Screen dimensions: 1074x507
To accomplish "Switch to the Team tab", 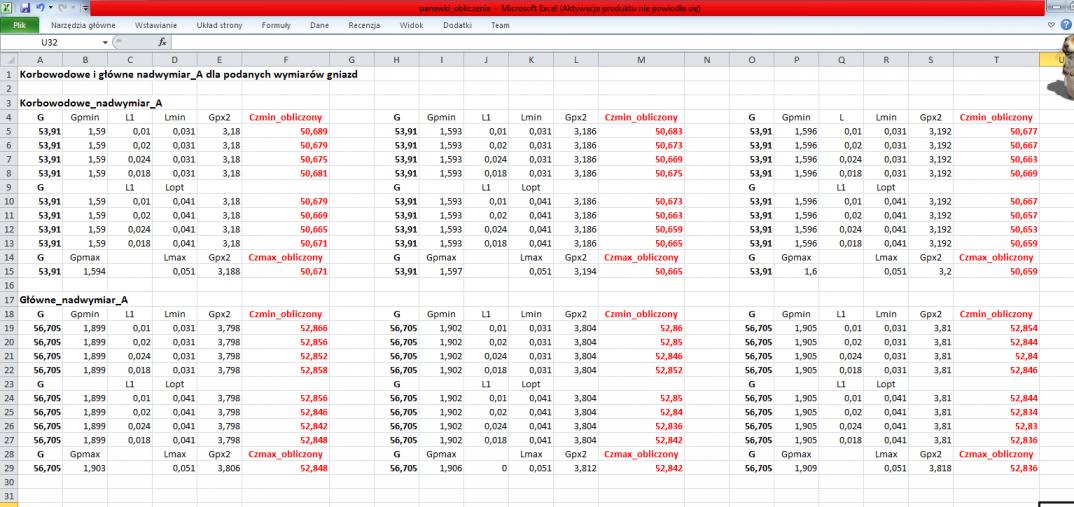I will pyautogui.click(x=500, y=25).
